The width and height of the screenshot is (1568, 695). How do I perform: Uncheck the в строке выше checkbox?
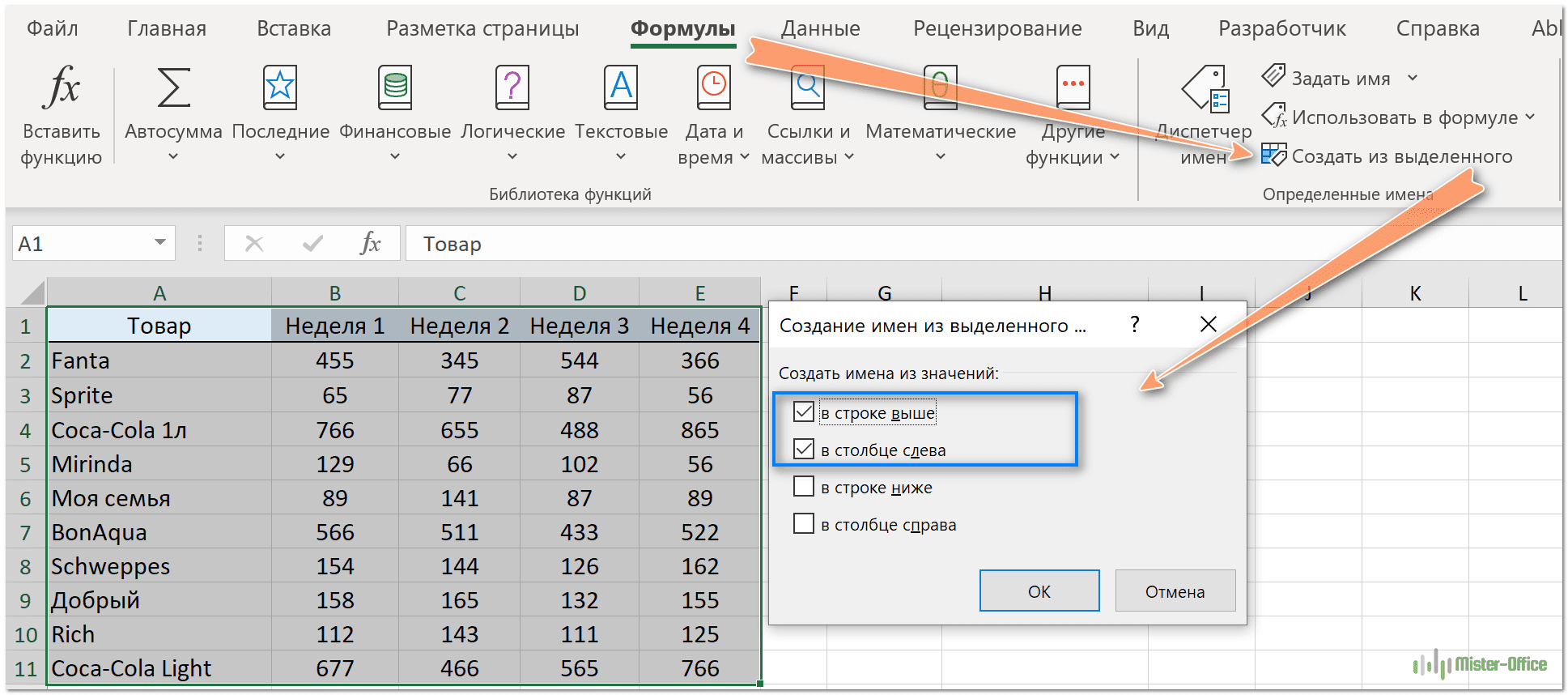click(804, 411)
